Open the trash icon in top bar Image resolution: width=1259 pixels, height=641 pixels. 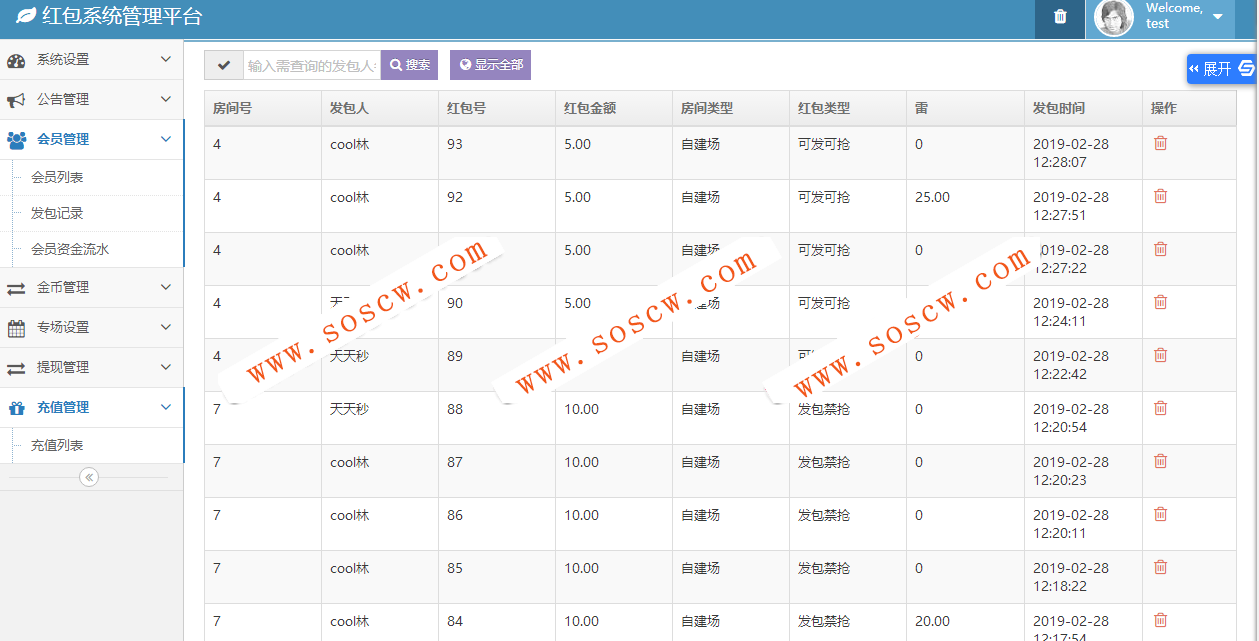tap(1060, 17)
